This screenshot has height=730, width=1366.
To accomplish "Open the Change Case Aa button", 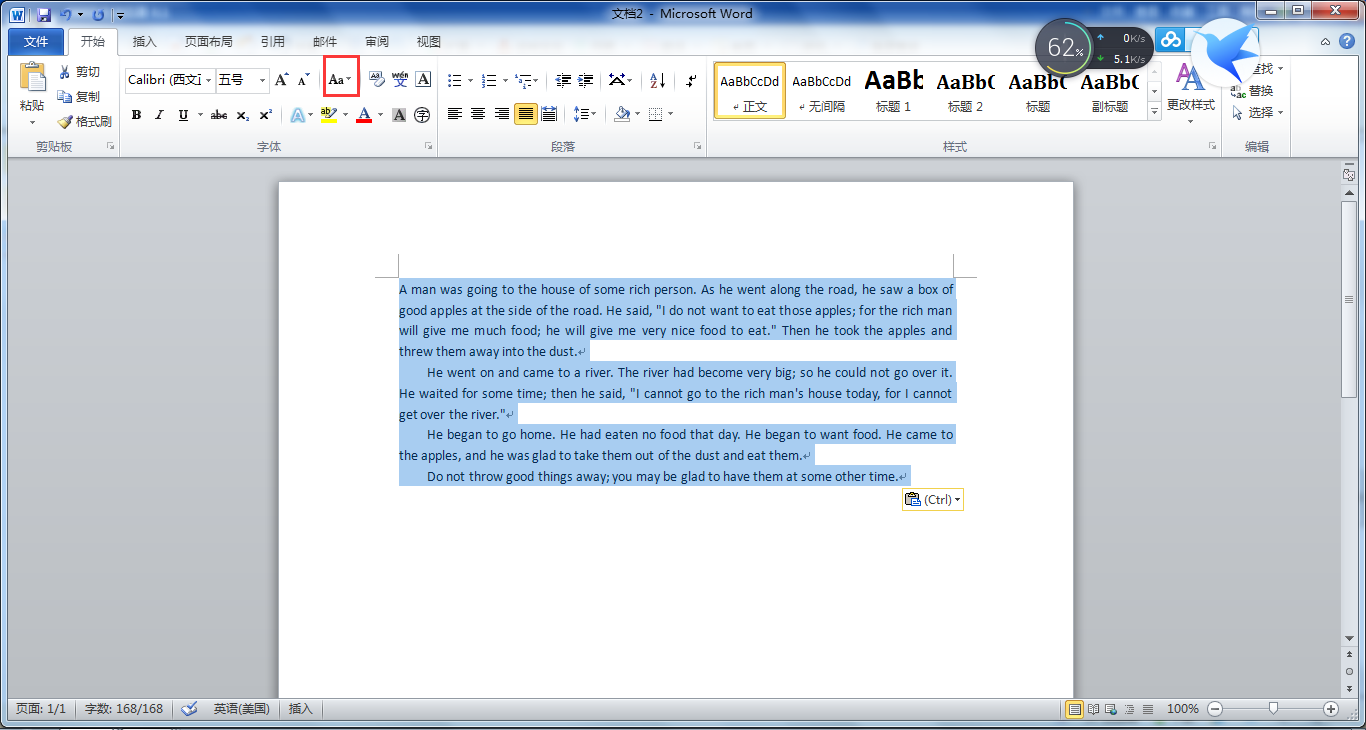I will coord(340,80).
